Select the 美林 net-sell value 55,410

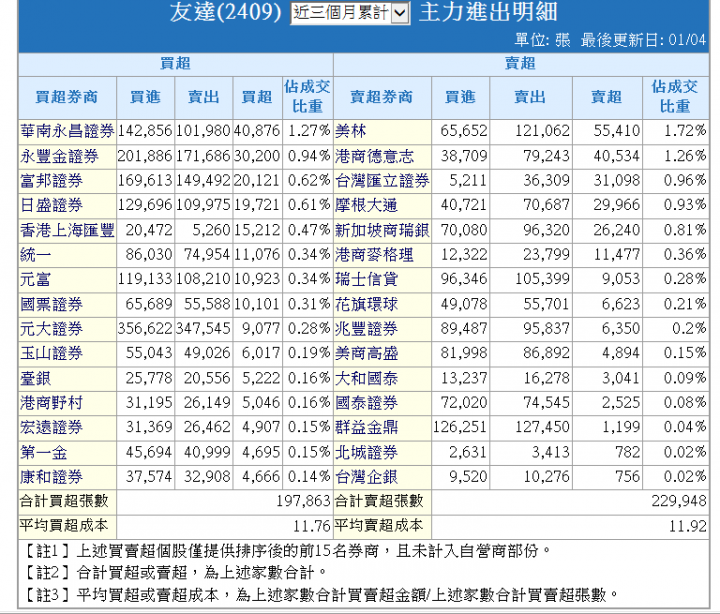click(x=617, y=131)
